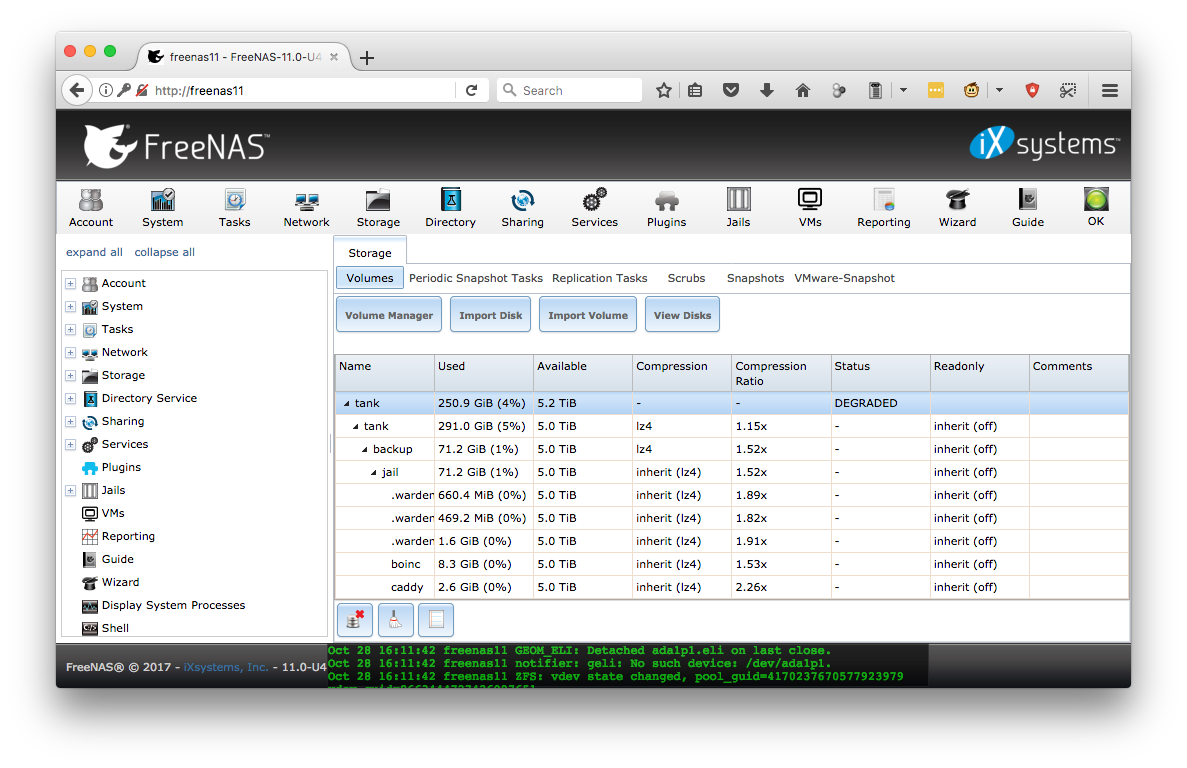Click the collapse all link

pos(164,252)
